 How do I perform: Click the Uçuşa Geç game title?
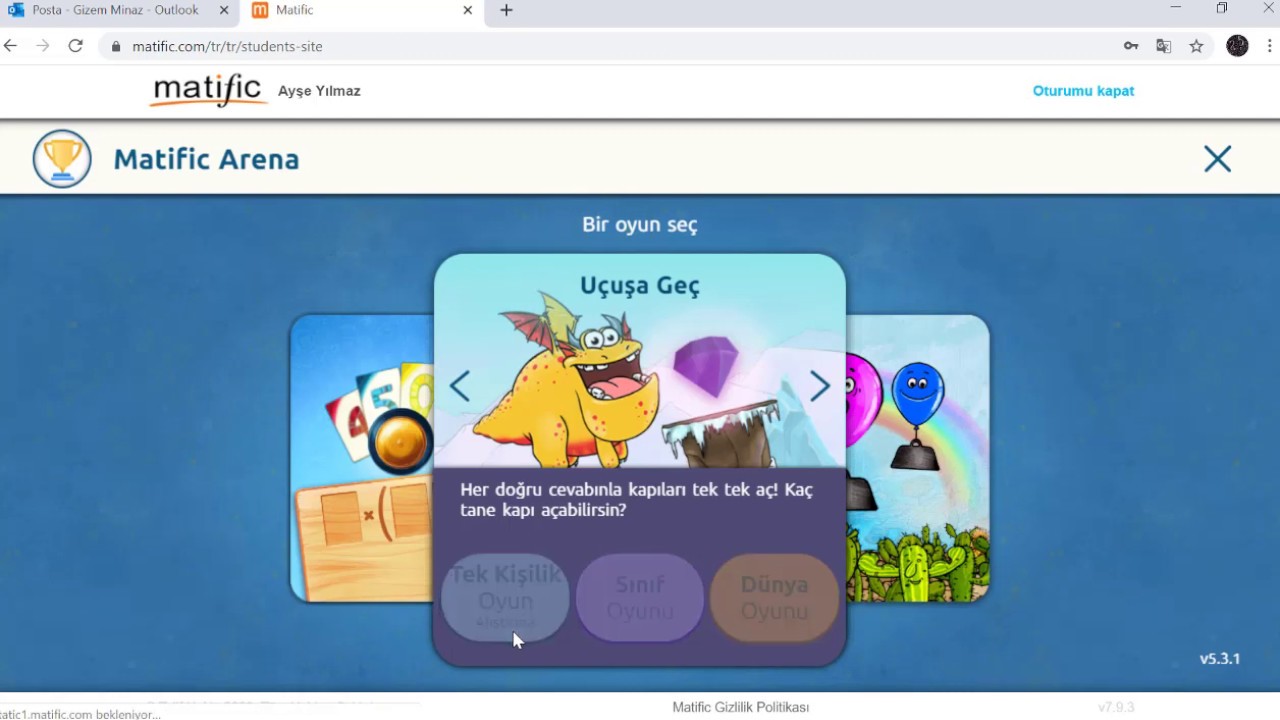point(640,286)
